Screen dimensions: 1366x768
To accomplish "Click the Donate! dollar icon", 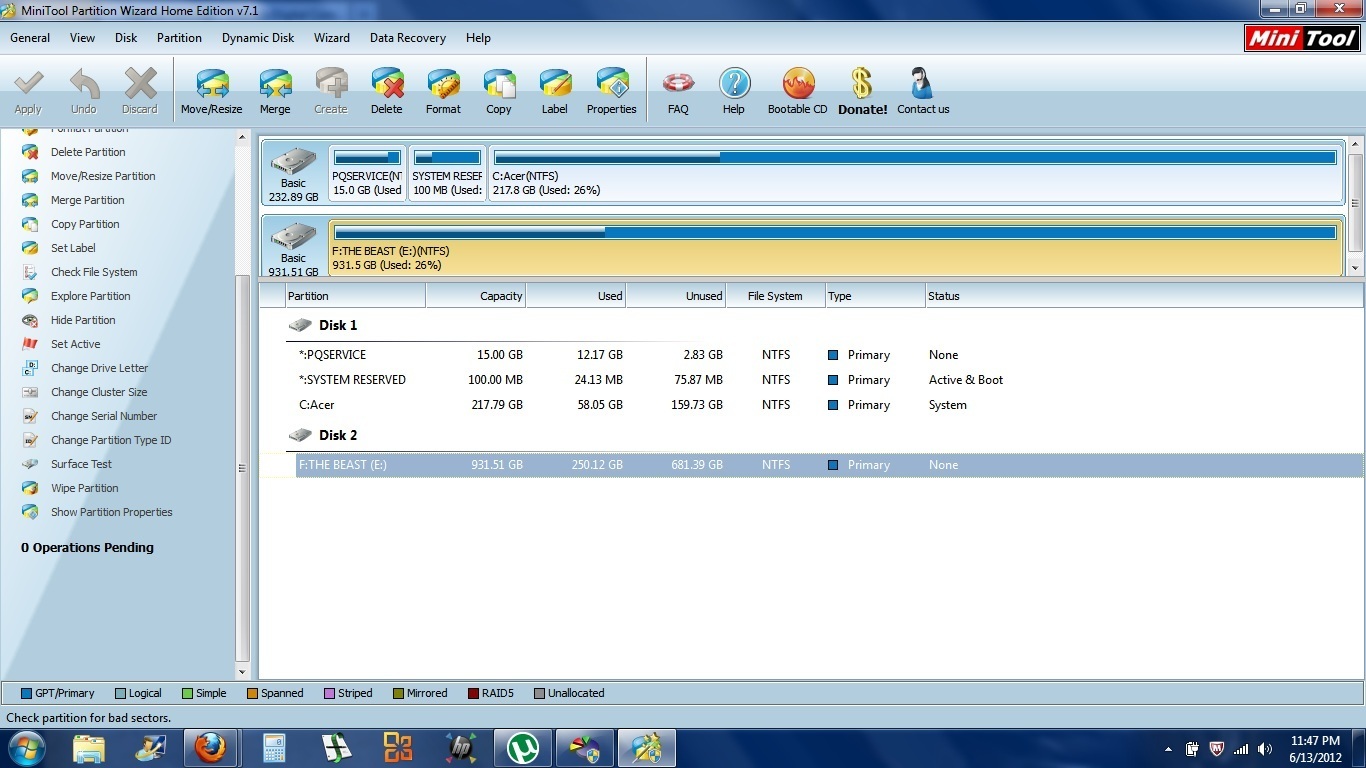I will click(862, 91).
